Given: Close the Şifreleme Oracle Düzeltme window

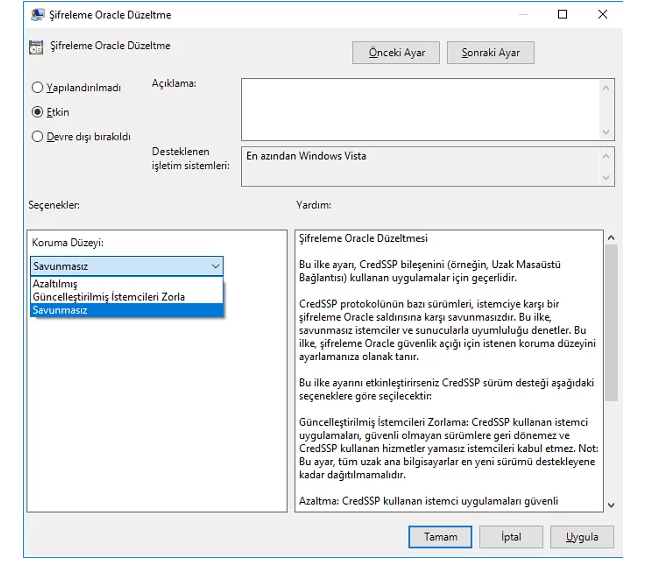Looking at the screenshot, I should [603, 15].
